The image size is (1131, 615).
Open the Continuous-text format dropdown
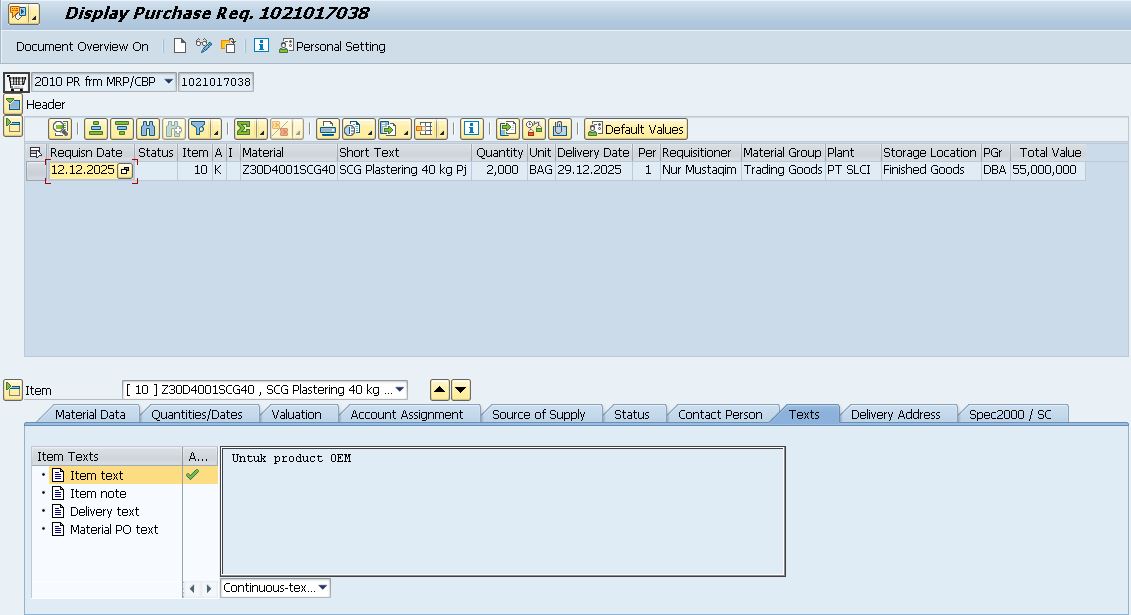[323, 588]
